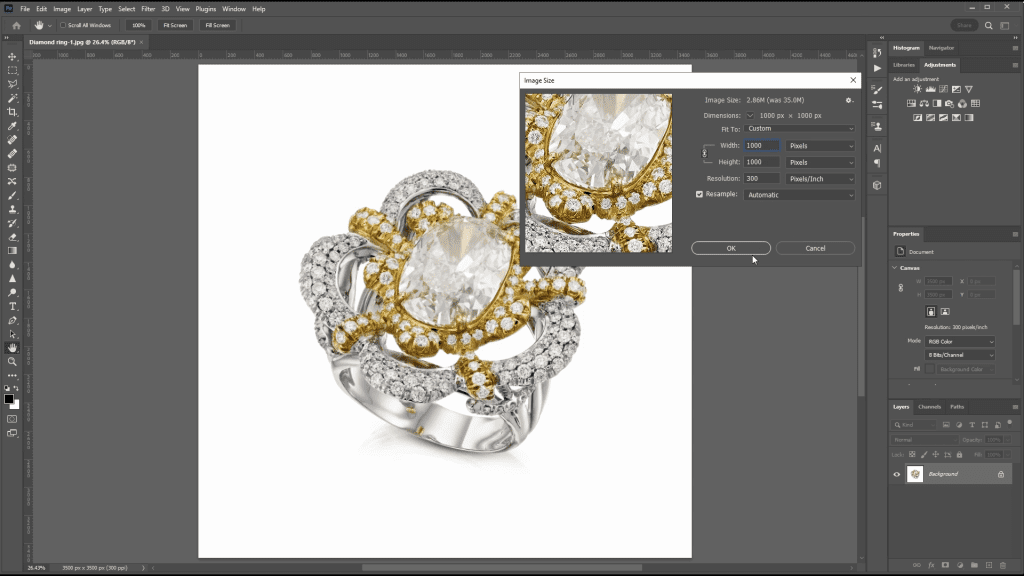The image size is (1024, 576).
Task: Switch to the Navigator tab
Action: [941, 48]
